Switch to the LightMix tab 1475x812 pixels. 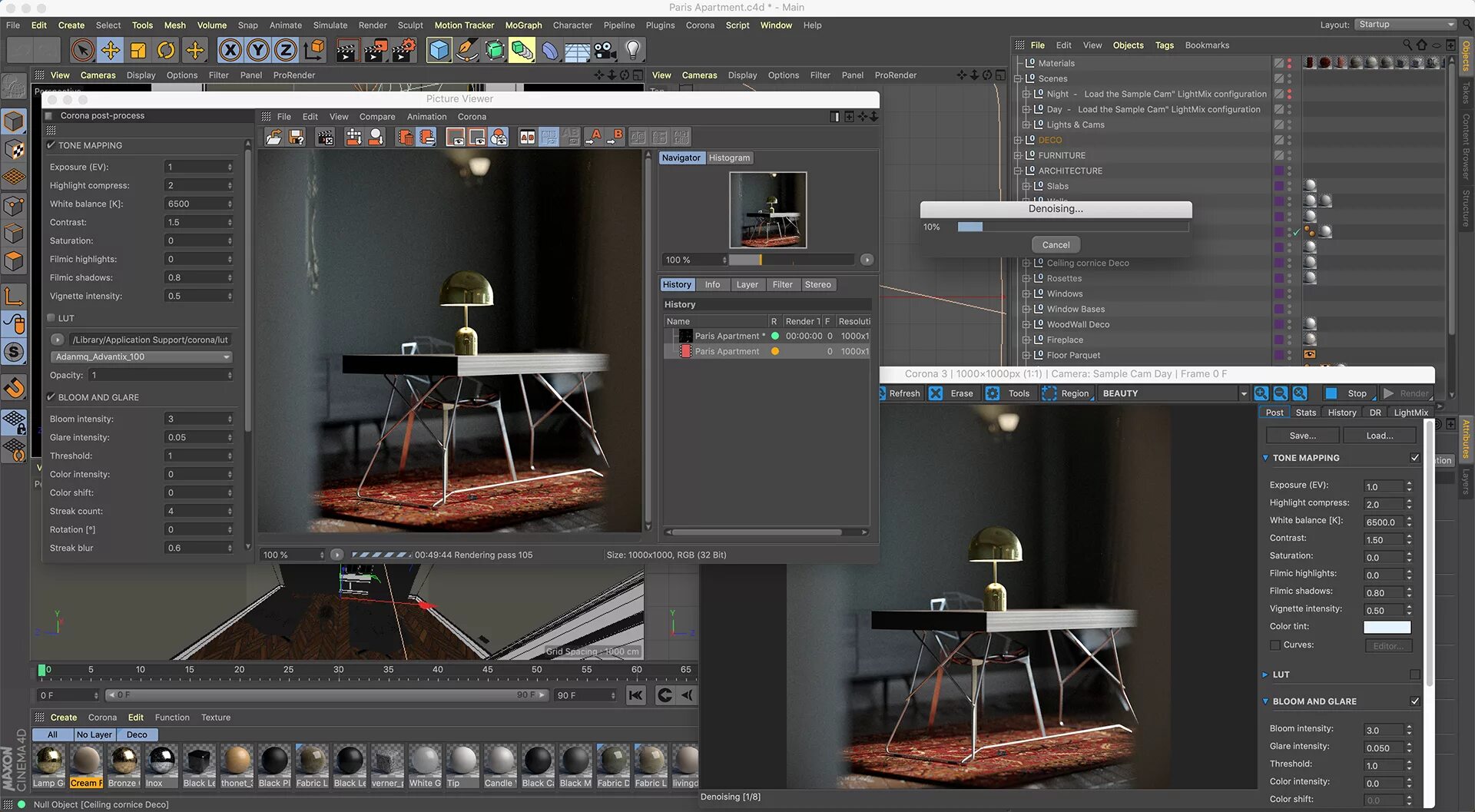[1410, 413]
